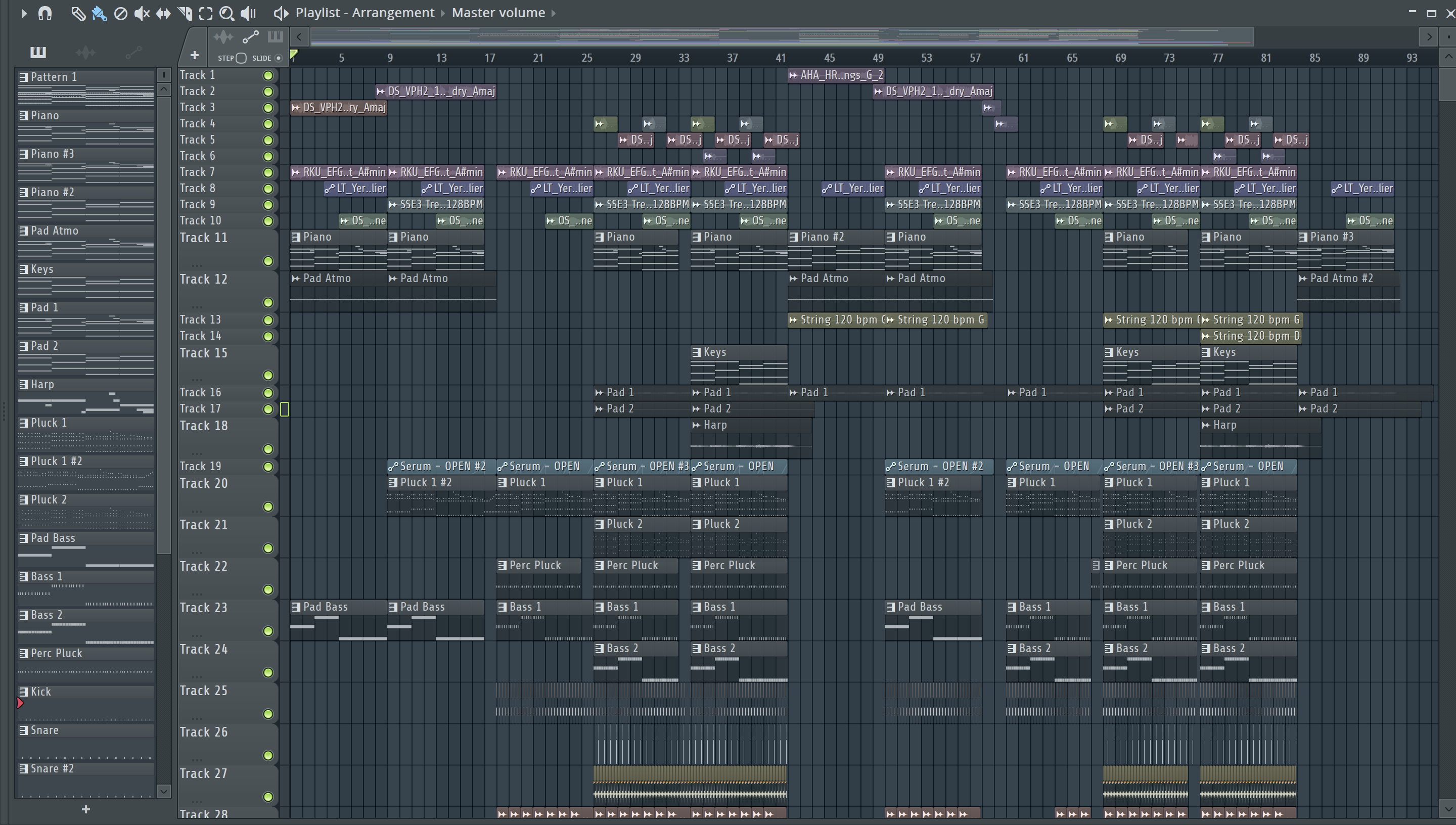Select the Draw pencil tool
Viewport: 1456px width, 825px height.
[x=78, y=13]
